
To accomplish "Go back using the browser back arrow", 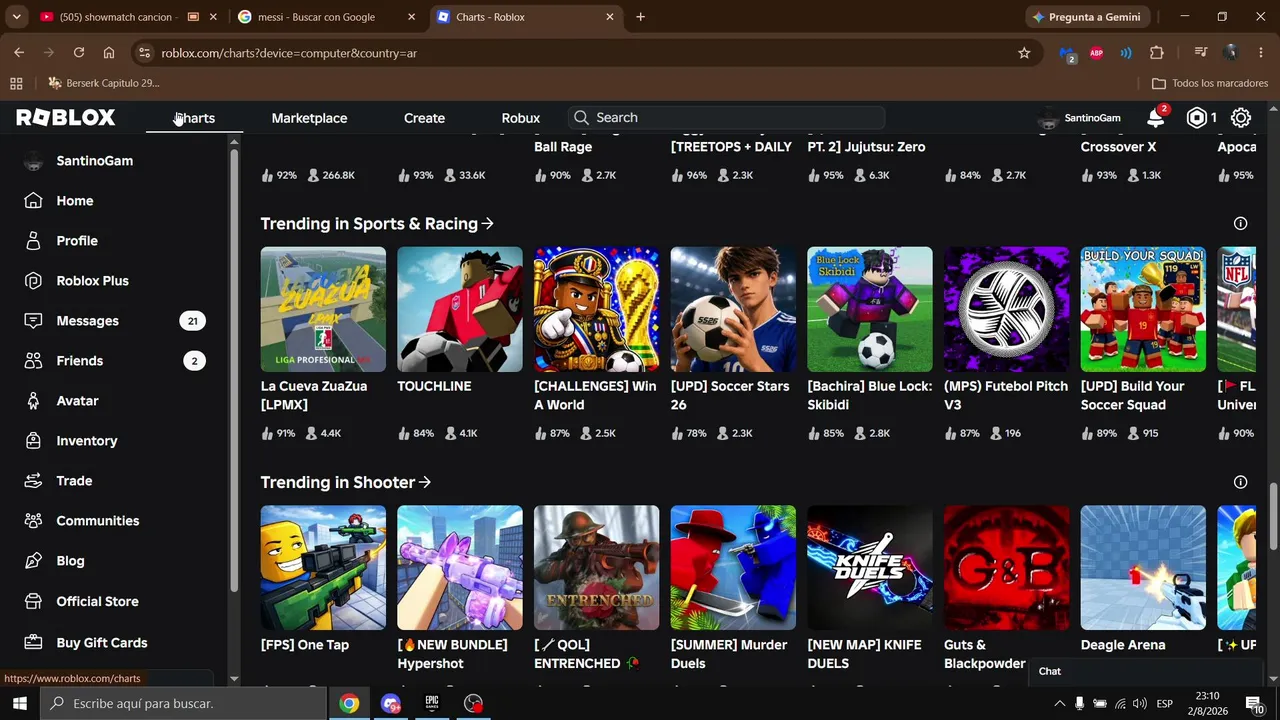I will point(19,53).
